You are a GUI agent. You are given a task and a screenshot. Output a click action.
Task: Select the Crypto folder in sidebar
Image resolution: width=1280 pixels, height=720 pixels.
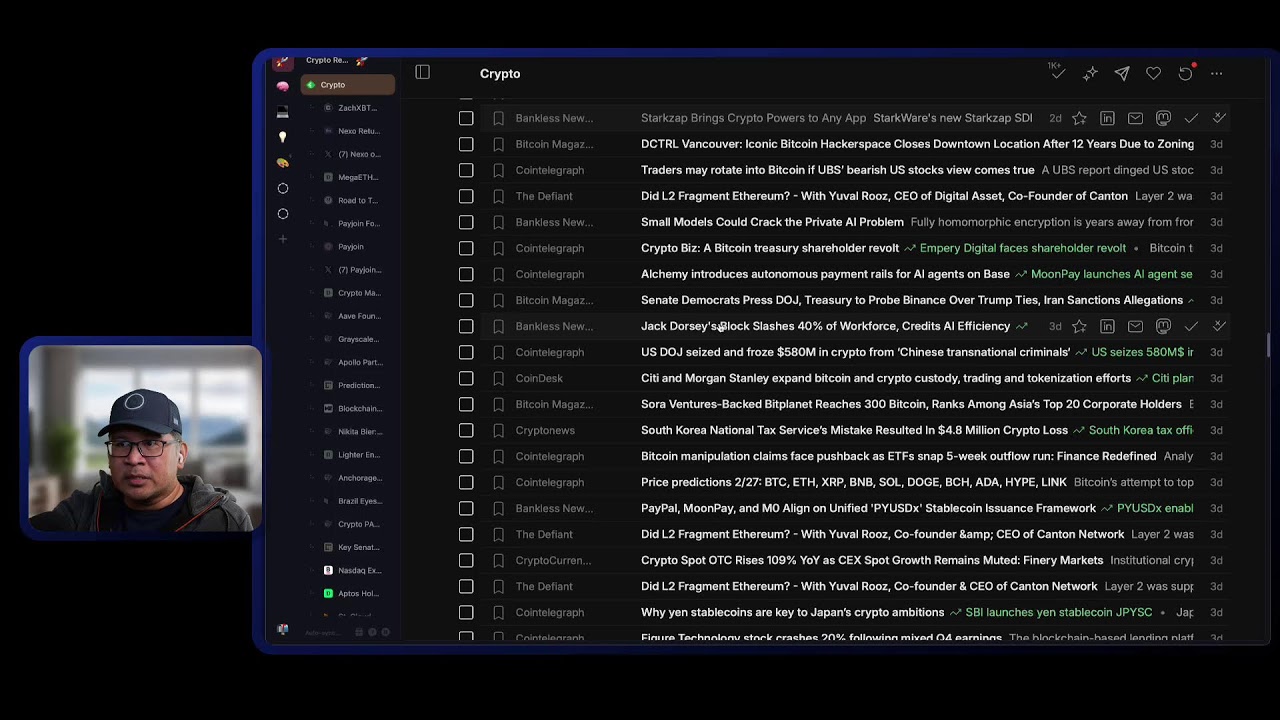pyautogui.click(x=348, y=85)
